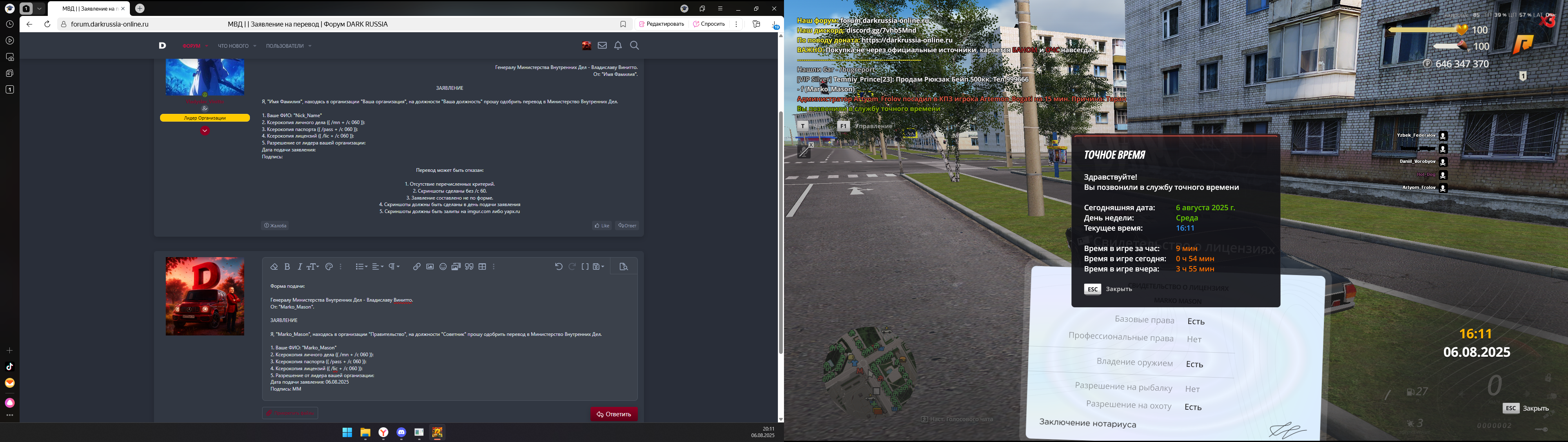Click the eraser remove formatting icon

click(x=274, y=267)
